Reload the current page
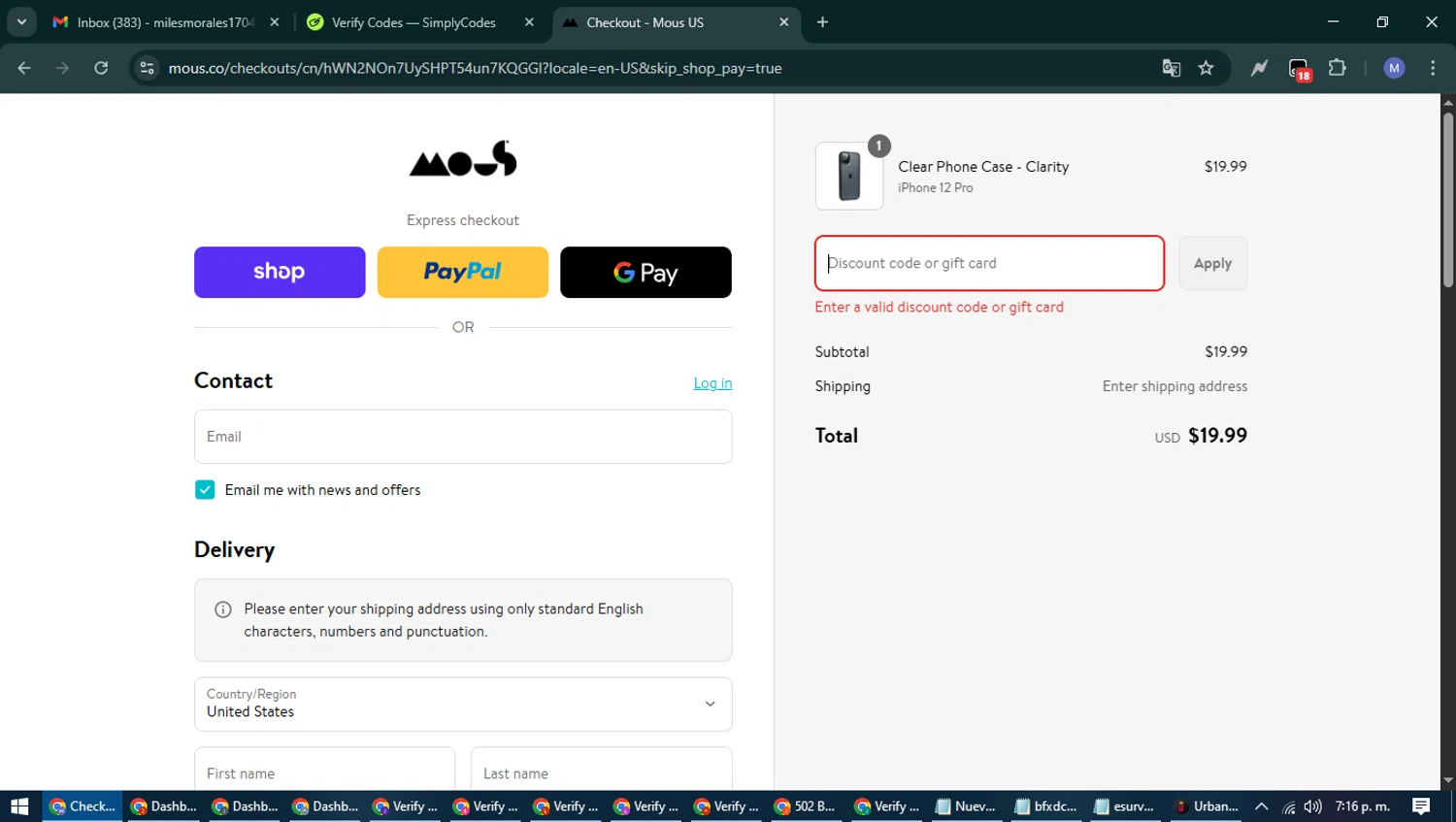This screenshot has height=822, width=1456. click(x=101, y=68)
